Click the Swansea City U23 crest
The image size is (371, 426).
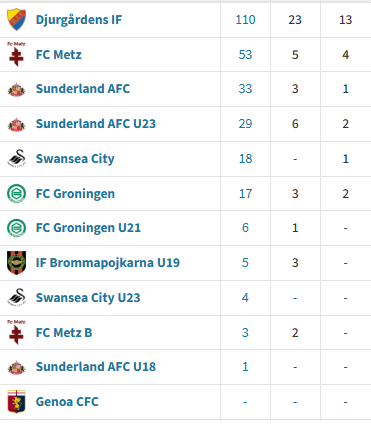click(16, 297)
